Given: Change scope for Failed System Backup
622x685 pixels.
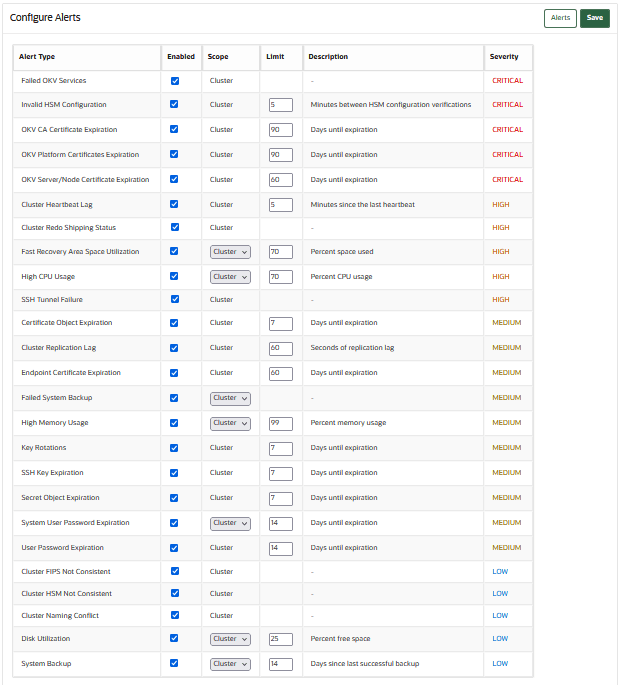Looking at the screenshot, I should coord(230,398).
